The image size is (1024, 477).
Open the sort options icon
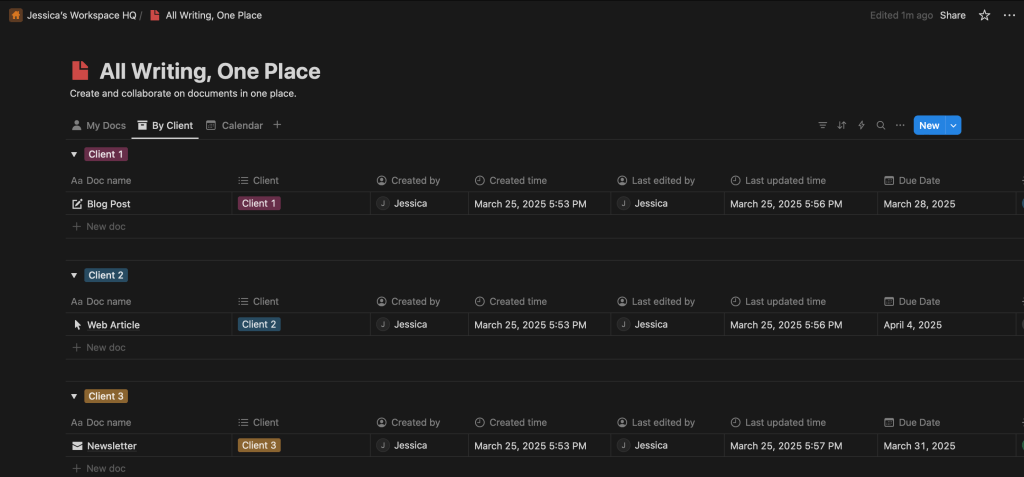coord(842,126)
